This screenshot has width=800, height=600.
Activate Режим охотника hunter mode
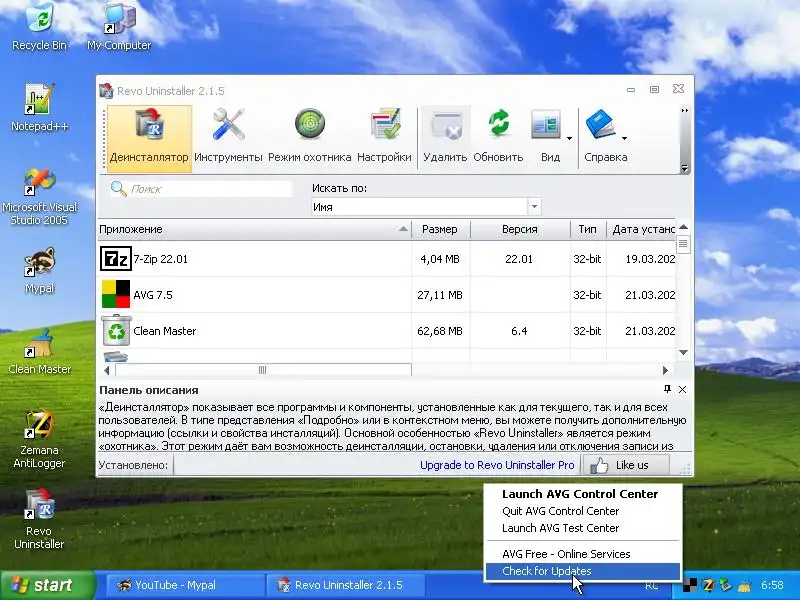click(x=310, y=138)
